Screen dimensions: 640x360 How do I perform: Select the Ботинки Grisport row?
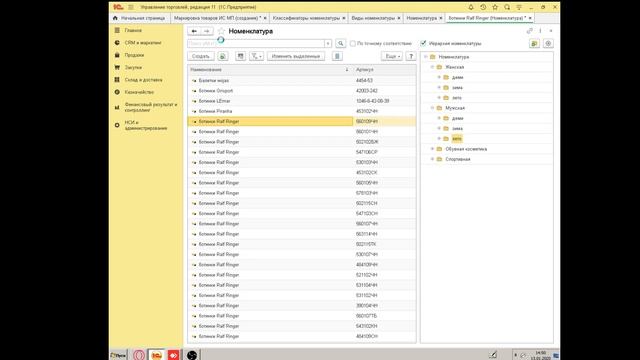pyautogui.click(x=302, y=91)
